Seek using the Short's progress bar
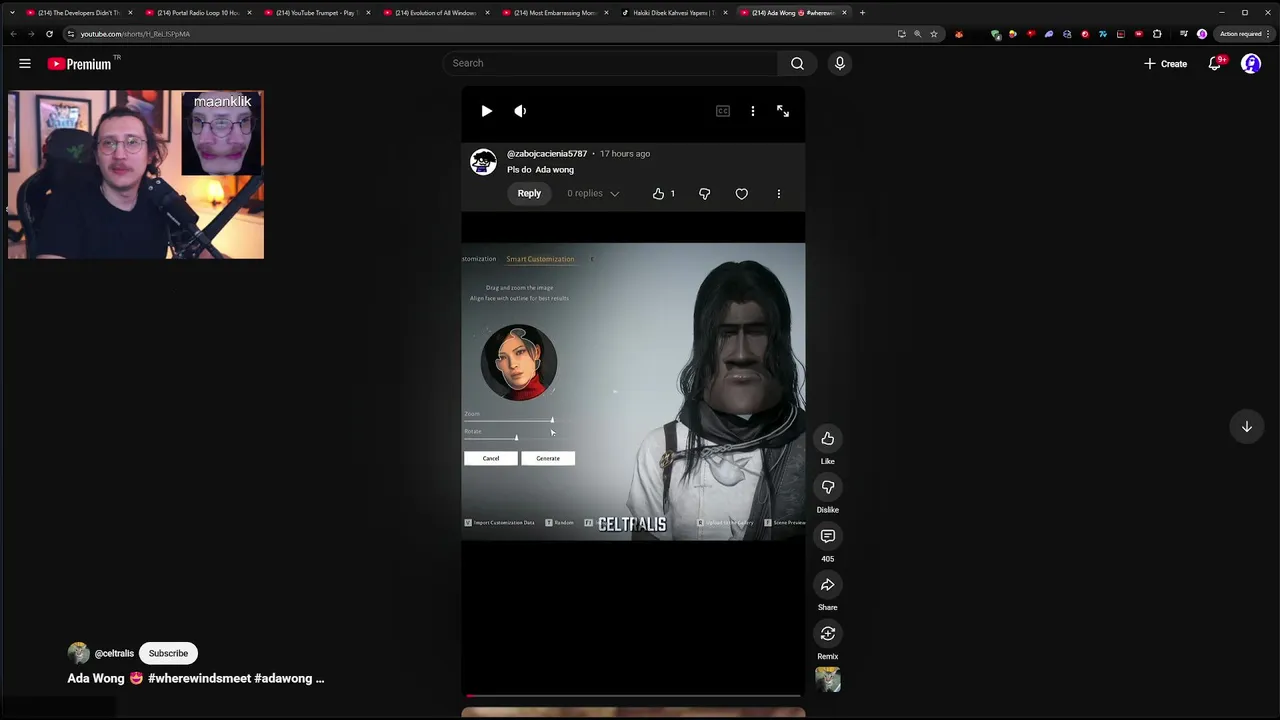Screen dimensions: 1280x720 pyautogui.click(x=633, y=695)
